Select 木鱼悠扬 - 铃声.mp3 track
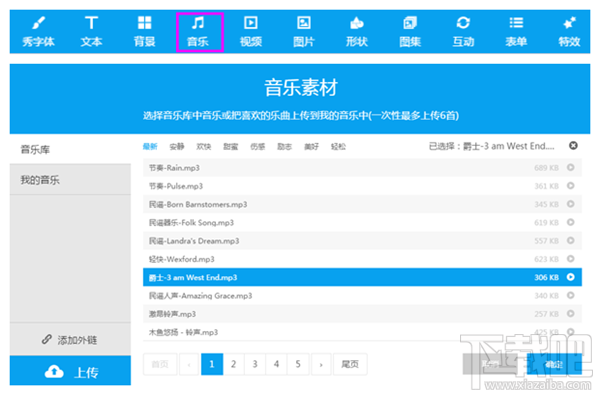600x395 pixels. (x=362, y=332)
